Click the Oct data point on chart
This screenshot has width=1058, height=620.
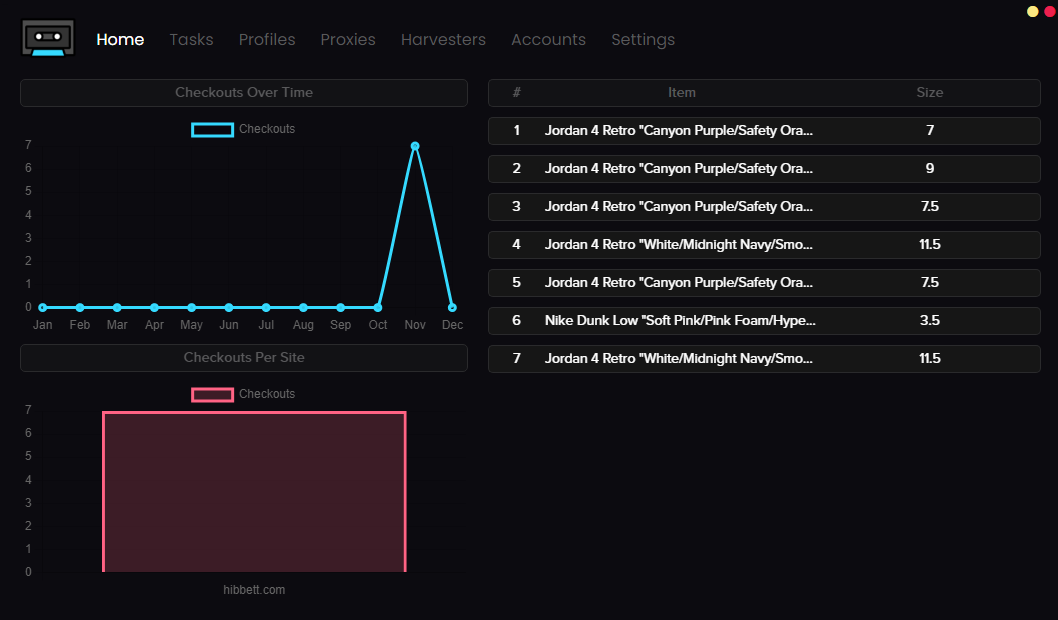point(378,308)
